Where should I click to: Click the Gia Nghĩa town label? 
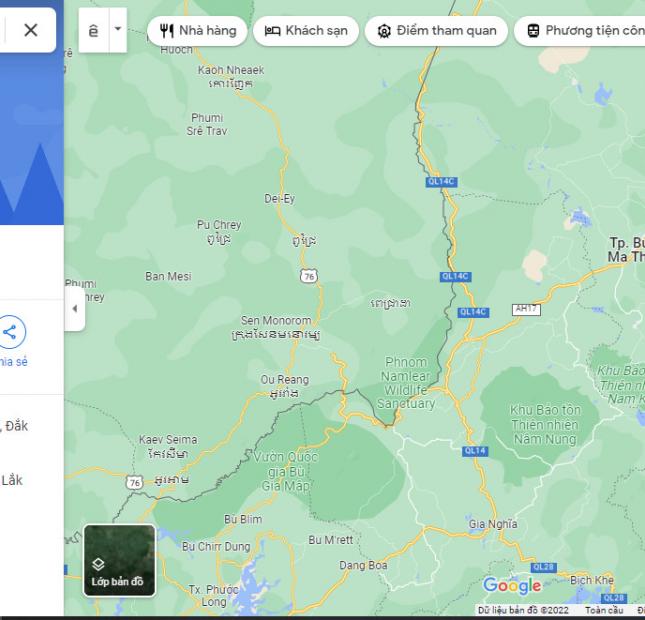pyautogui.click(x=493, y=524)
